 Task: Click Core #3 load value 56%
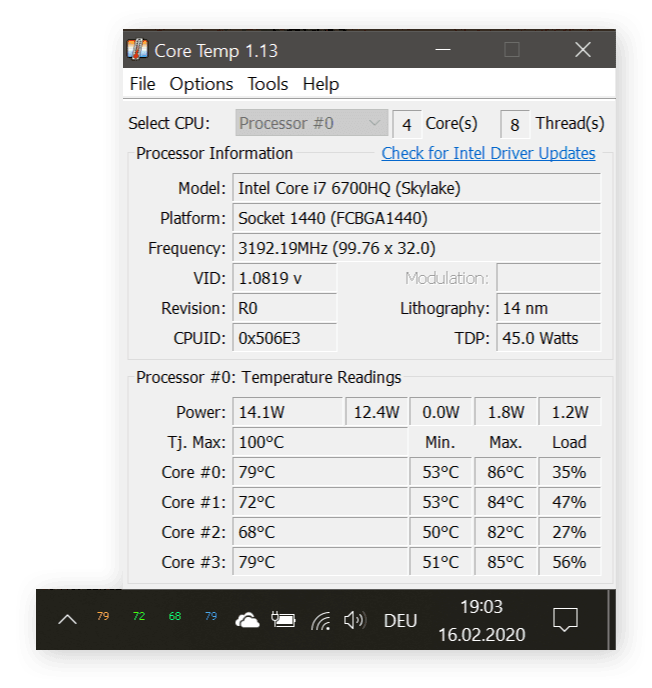click(570, 562)
